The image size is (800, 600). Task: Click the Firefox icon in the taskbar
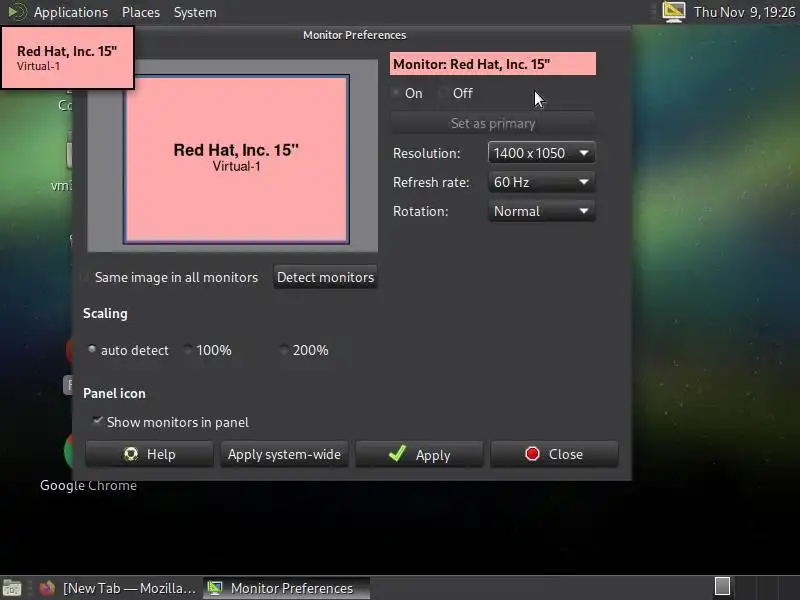[47, 588]
